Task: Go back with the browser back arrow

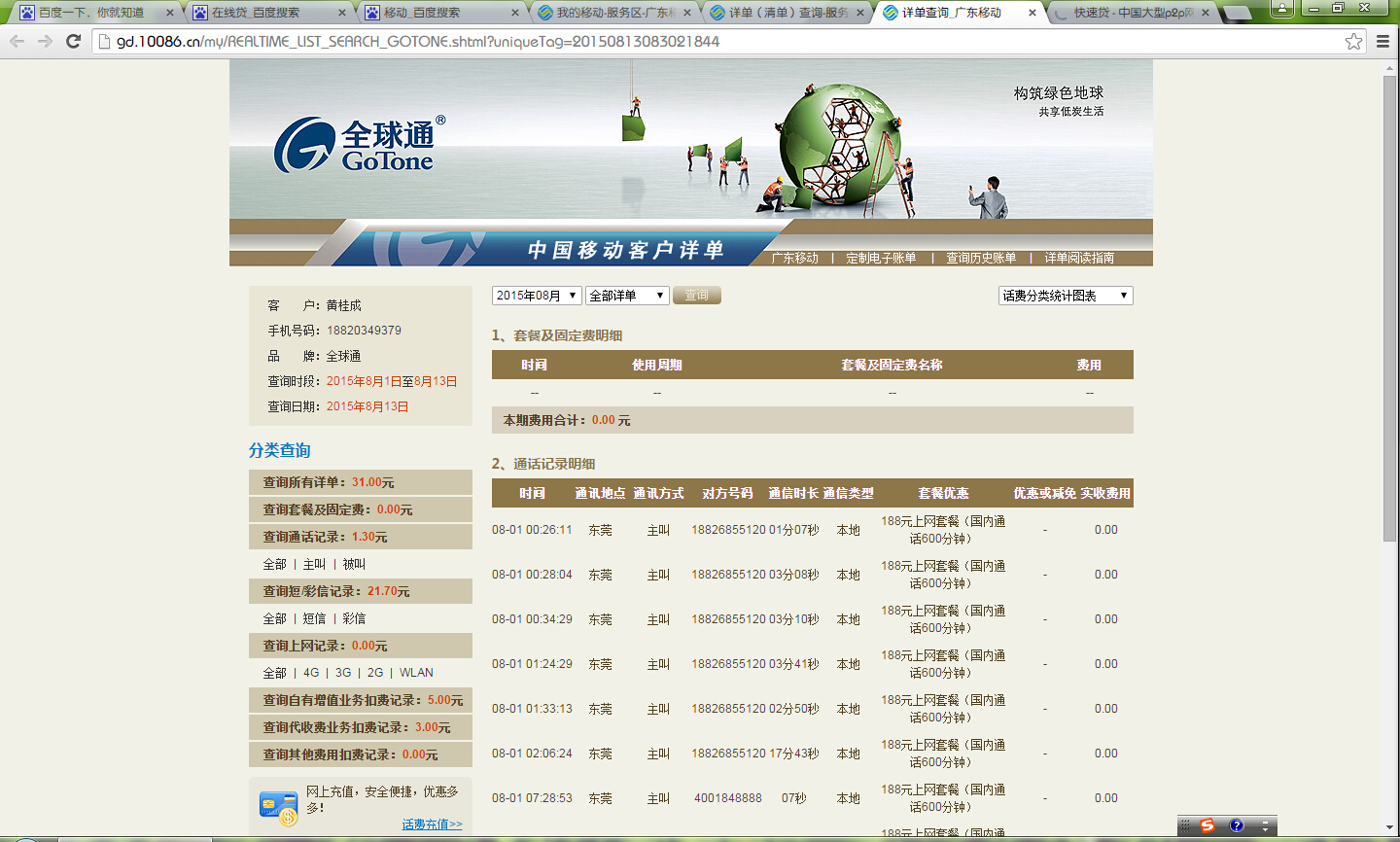Action: (x=17, y=41)
